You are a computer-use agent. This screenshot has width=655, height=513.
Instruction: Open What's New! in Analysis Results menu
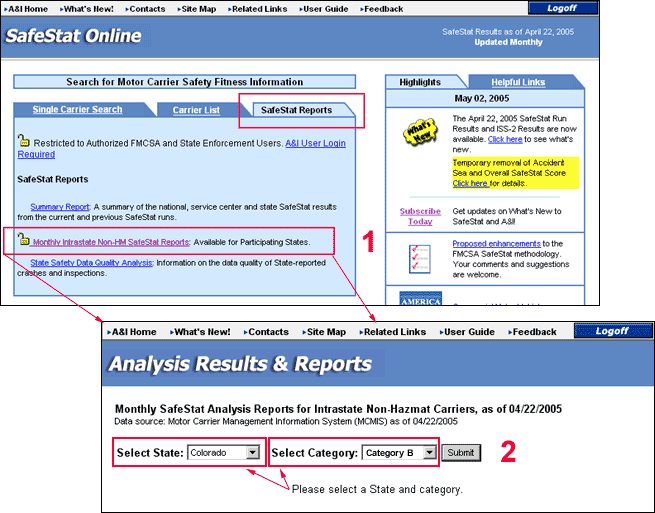[201, 332]
